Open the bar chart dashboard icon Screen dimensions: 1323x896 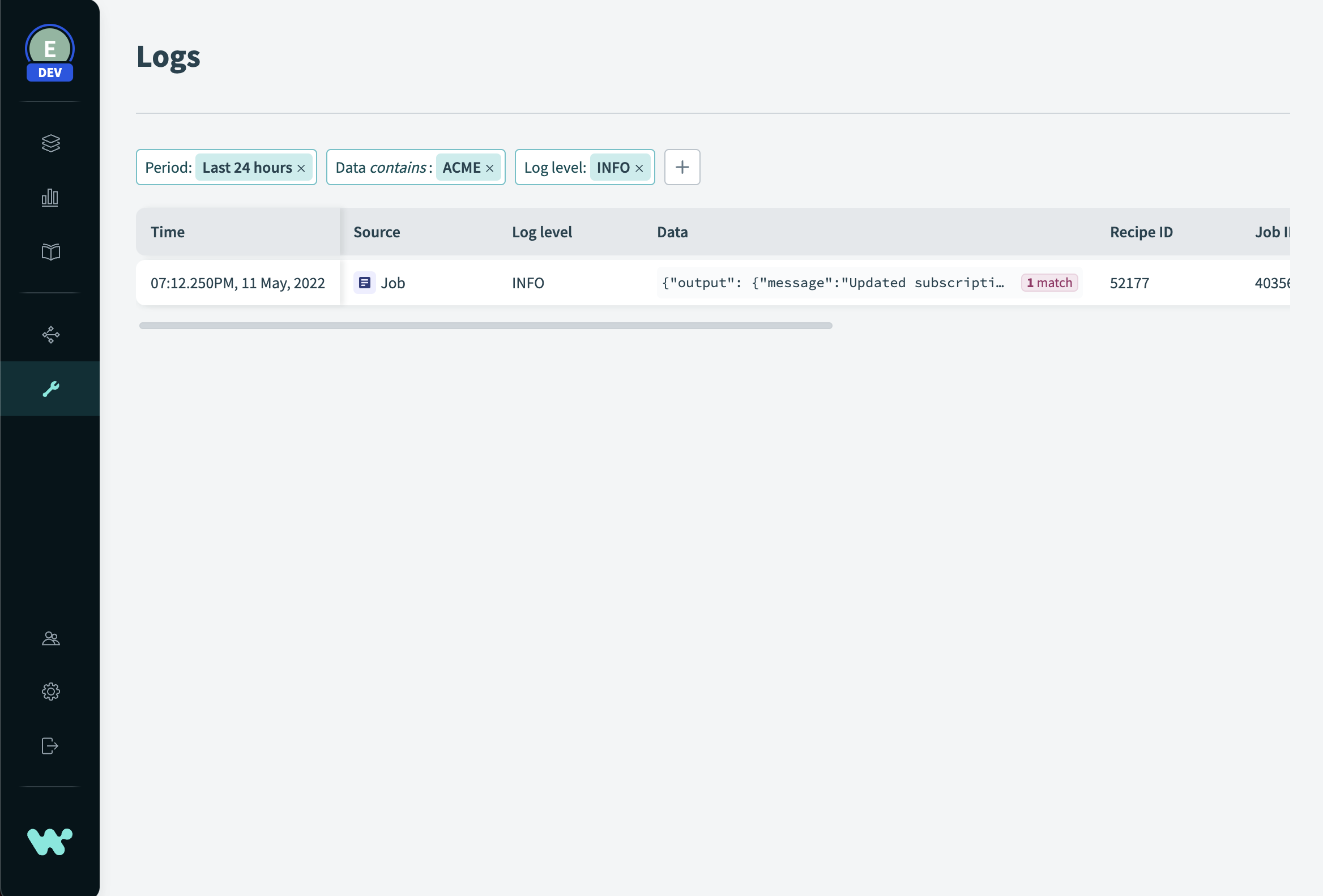[50, 198]
